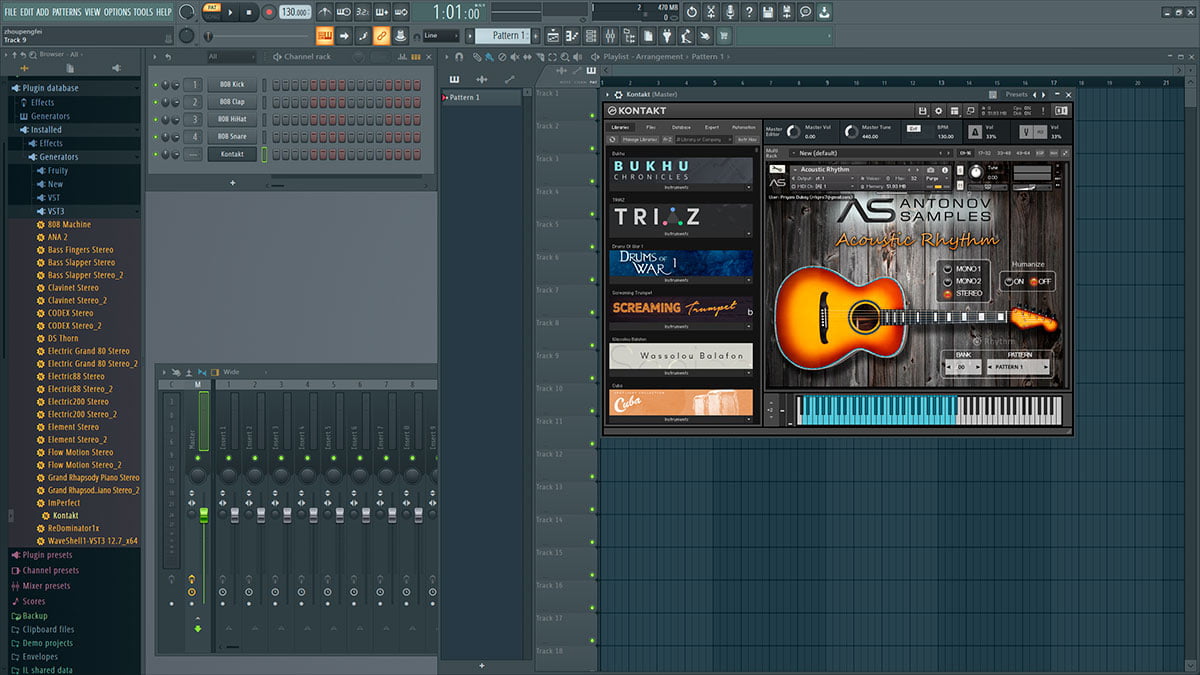Image resolution: width=1200 pixels, height=675 pixels.
Task: Select the Kontakt channel button
Action: pyautogui.click(x=232, y=154)
